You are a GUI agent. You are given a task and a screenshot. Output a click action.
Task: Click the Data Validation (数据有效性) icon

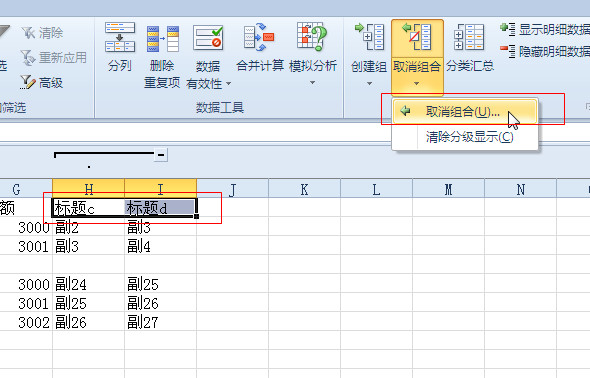tap(208, 38)
